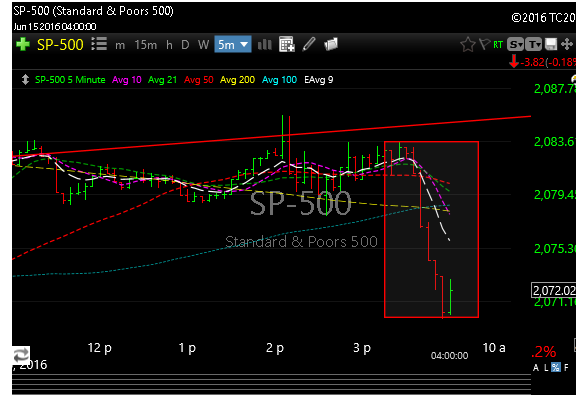This screenshot has width=576, height=395.
Task: Toggle the favorite star icon
Action: [x=468, y=45]
